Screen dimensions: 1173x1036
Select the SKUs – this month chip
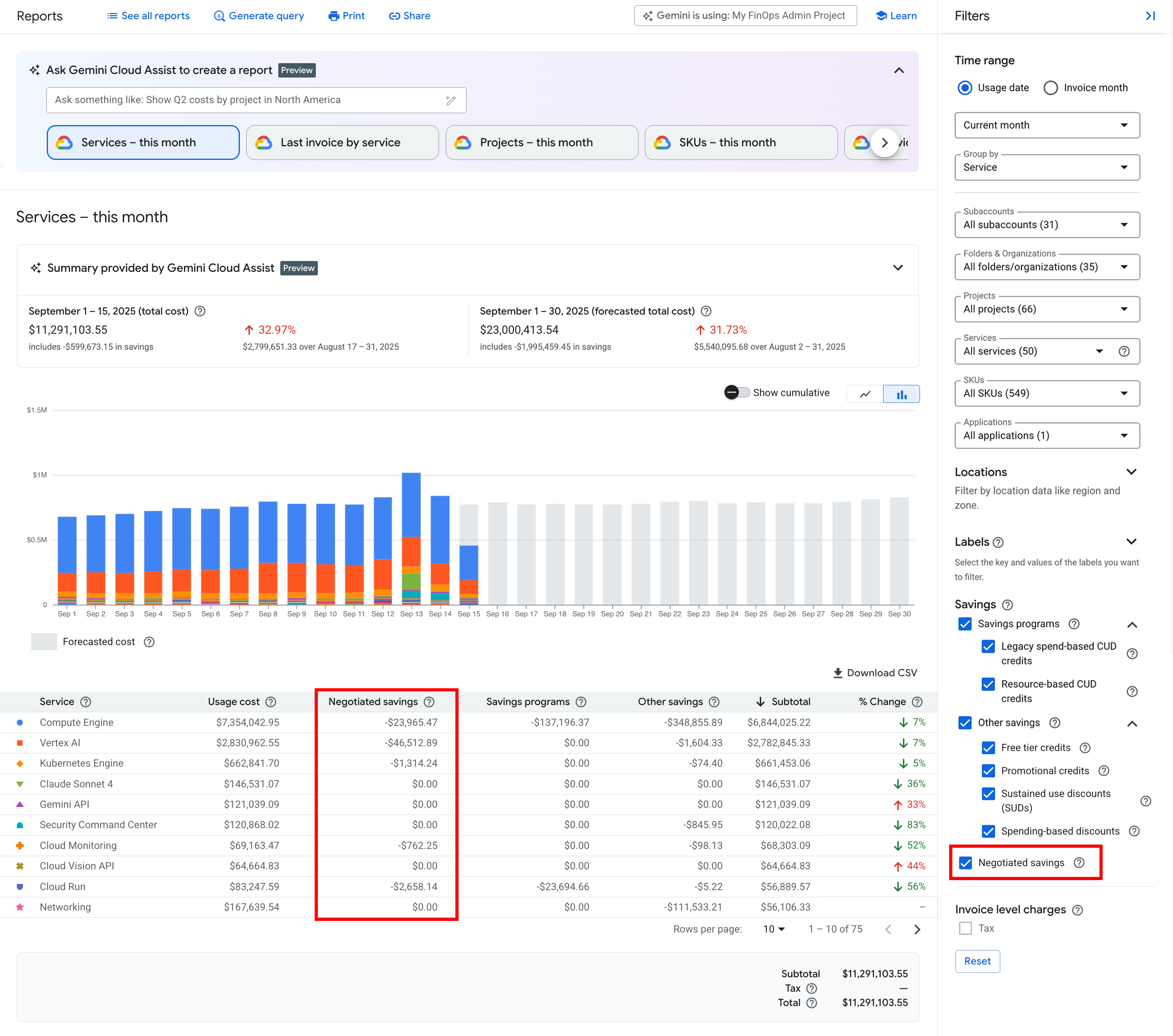[x=740, y=142]
